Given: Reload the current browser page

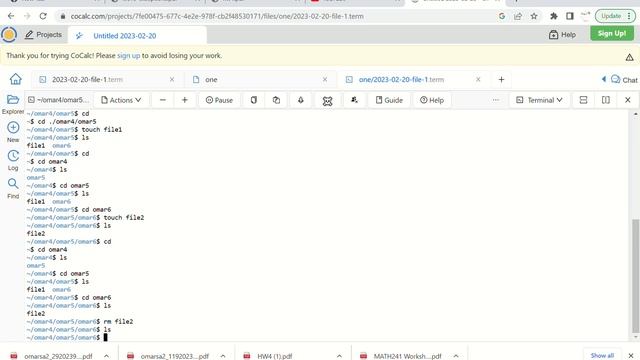Looking at the screenshot, I should (x=43, y=16).
